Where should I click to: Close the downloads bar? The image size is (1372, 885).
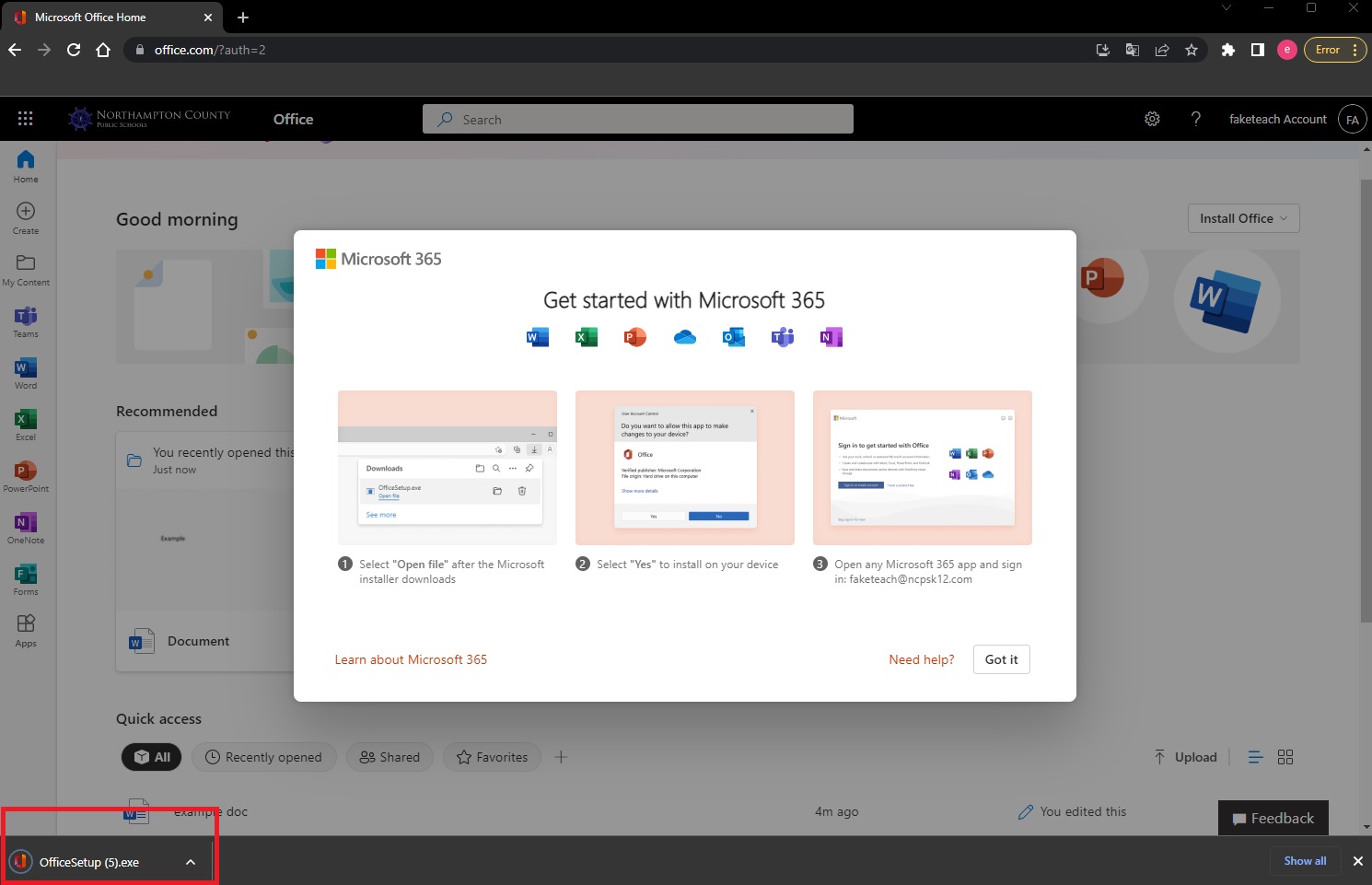pos(1357,861)
